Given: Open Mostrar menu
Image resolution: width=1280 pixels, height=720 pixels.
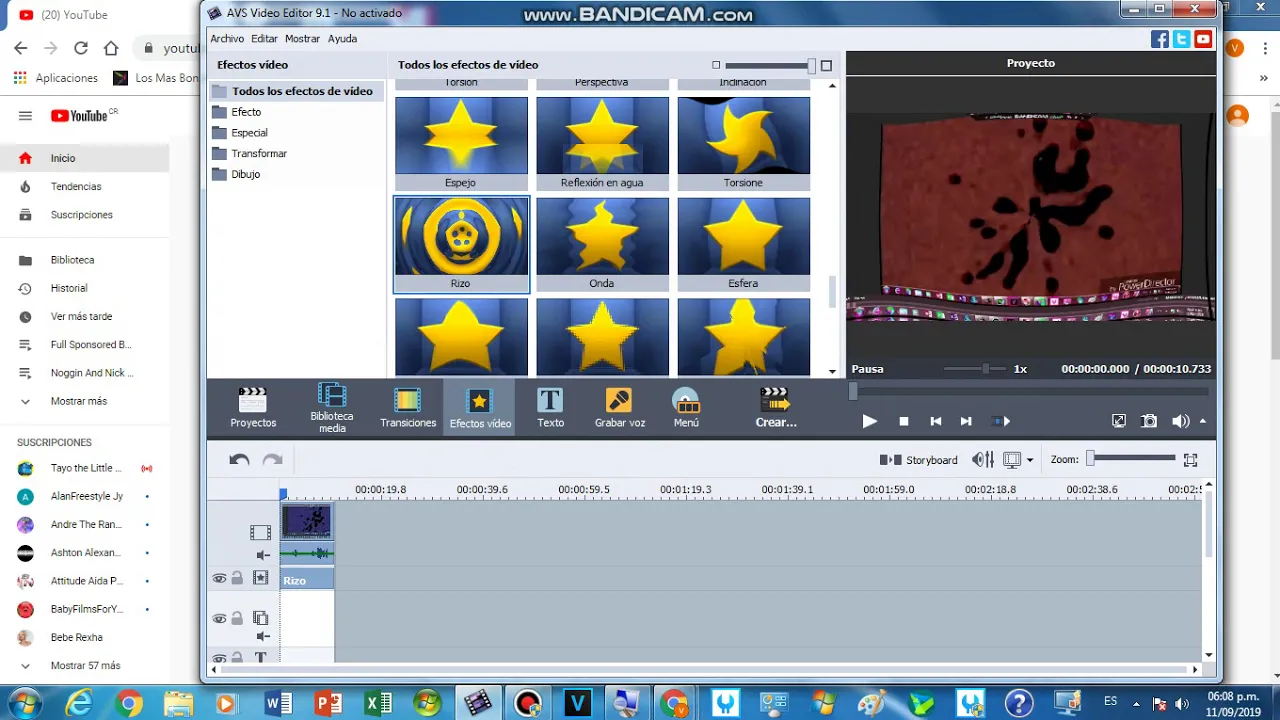Looking at the screenshot, I should (303, 39).
